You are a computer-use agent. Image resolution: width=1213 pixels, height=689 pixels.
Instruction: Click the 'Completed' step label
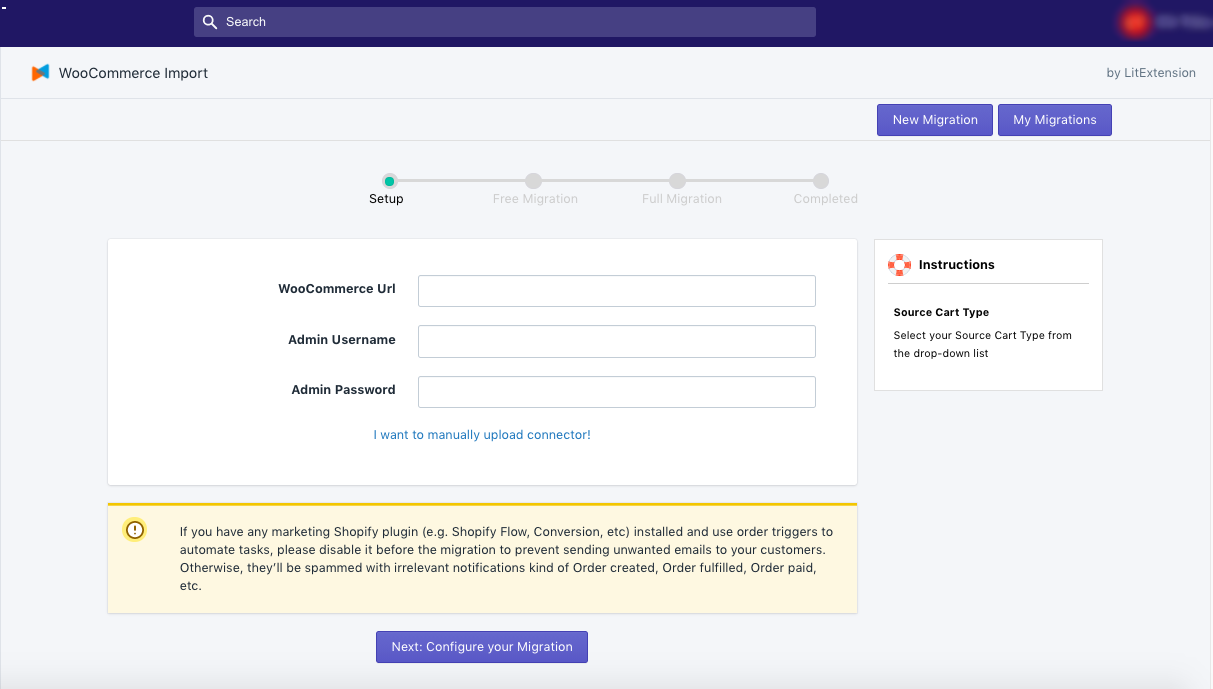[826, 199]
